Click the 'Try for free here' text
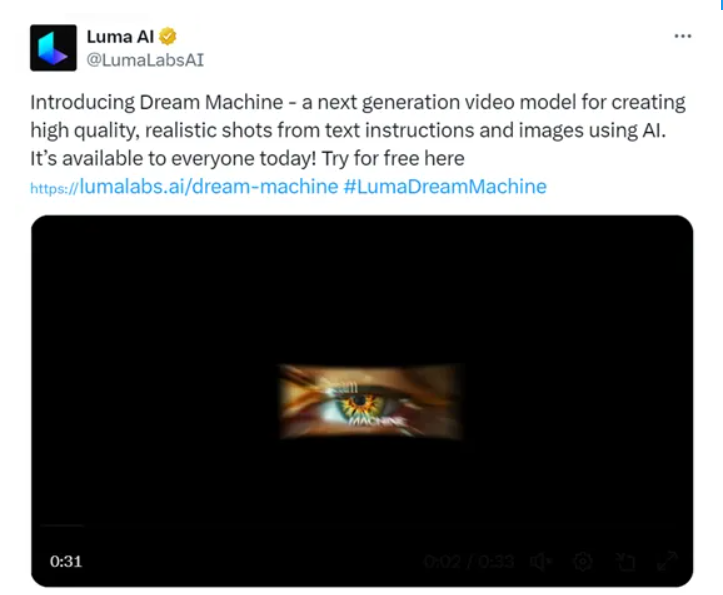This screenshot has height=595, width=723. (393, 158)
